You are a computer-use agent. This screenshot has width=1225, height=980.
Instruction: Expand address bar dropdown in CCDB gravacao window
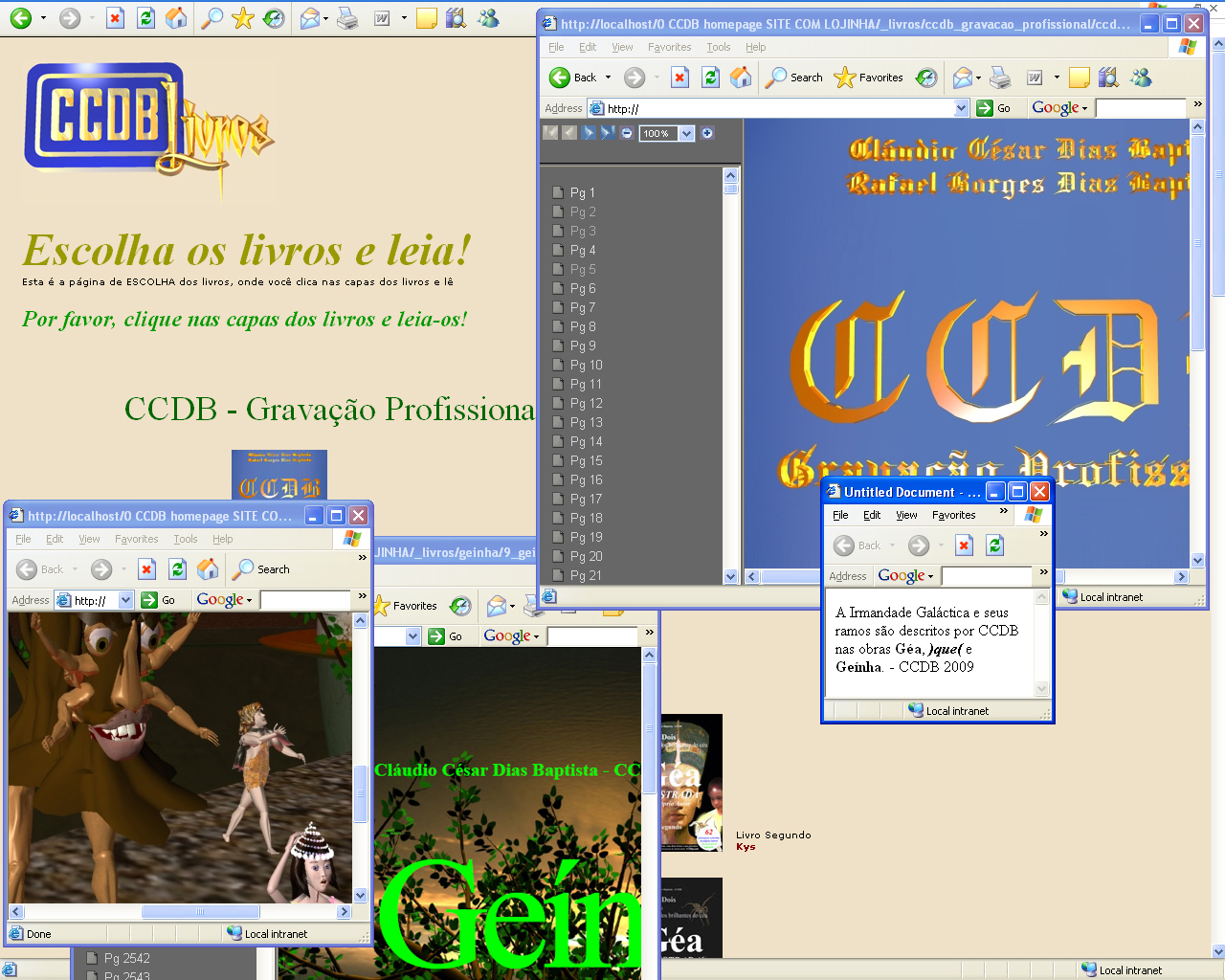pos(962,108)
